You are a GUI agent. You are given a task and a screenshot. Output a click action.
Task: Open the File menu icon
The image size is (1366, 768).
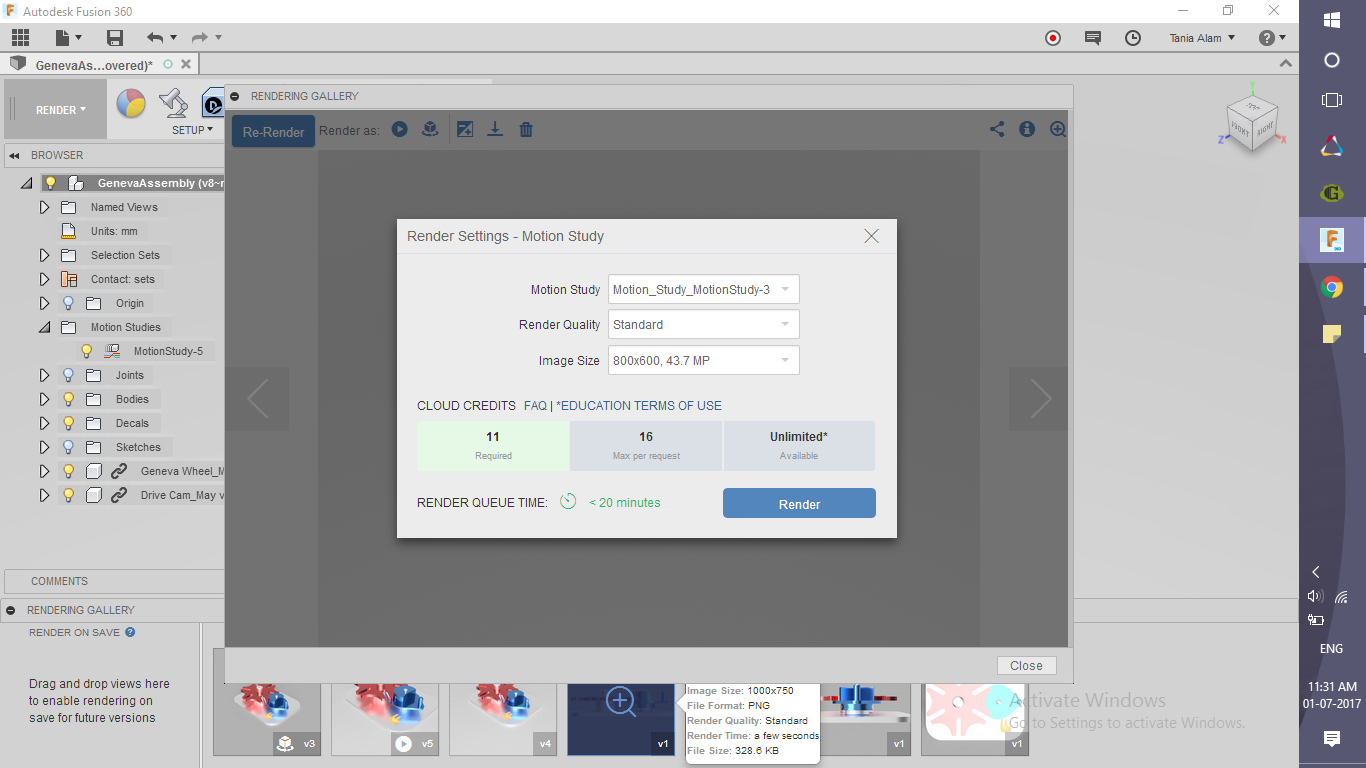pos(67,38)
